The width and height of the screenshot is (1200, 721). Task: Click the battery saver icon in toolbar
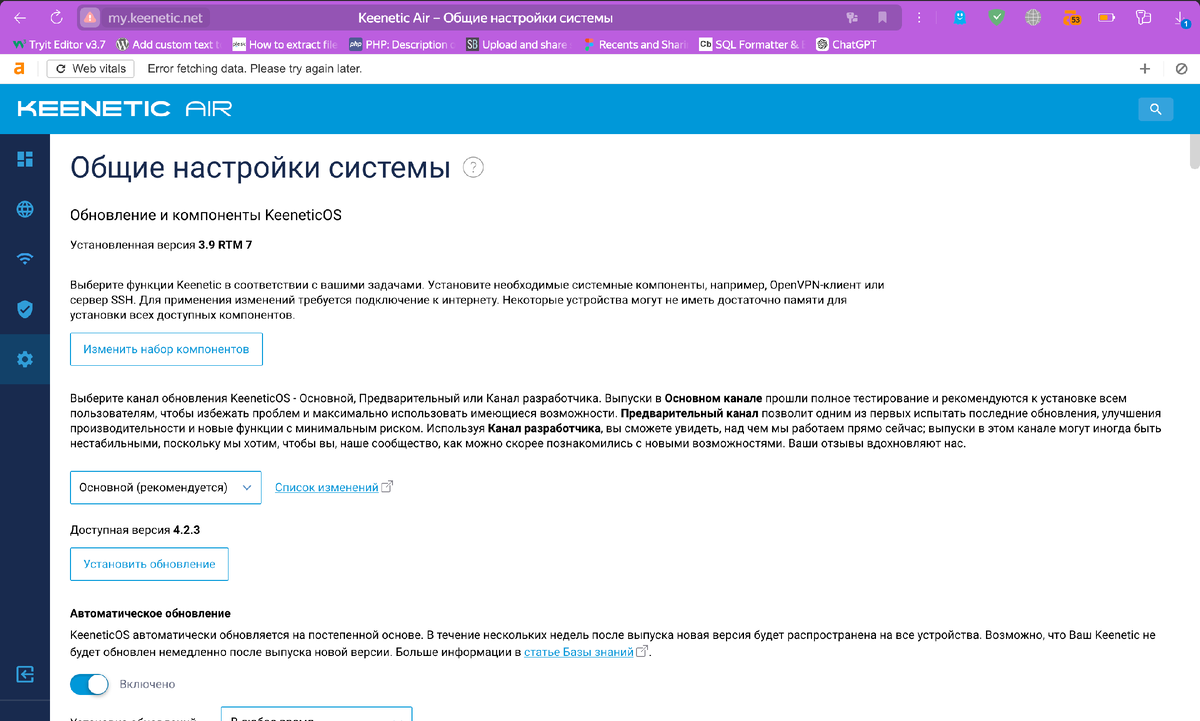(1106, 18)
